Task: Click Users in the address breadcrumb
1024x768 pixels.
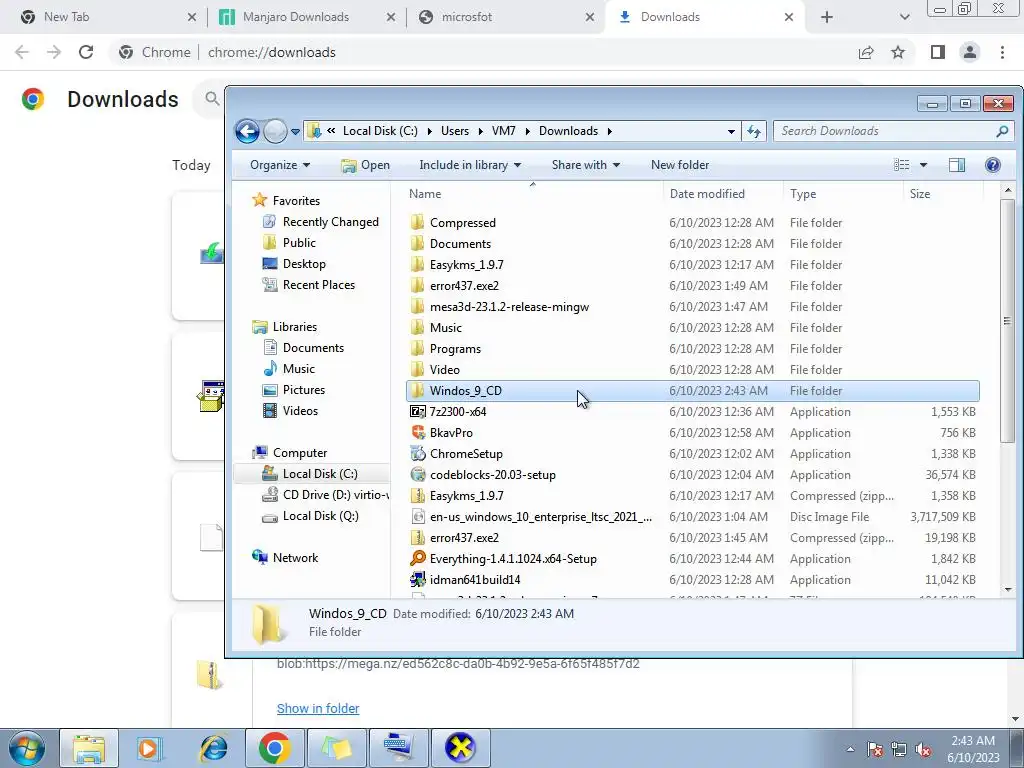Action: 455,131
